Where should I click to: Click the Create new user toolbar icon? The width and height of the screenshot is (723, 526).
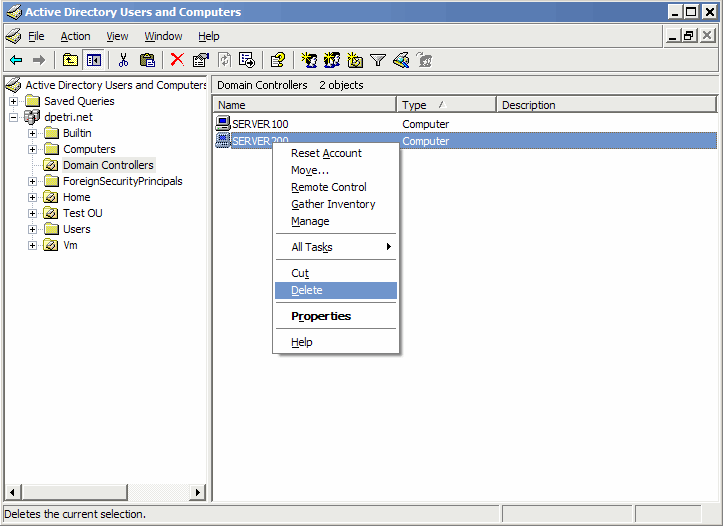pyautogui.click(x=309, y=60)
